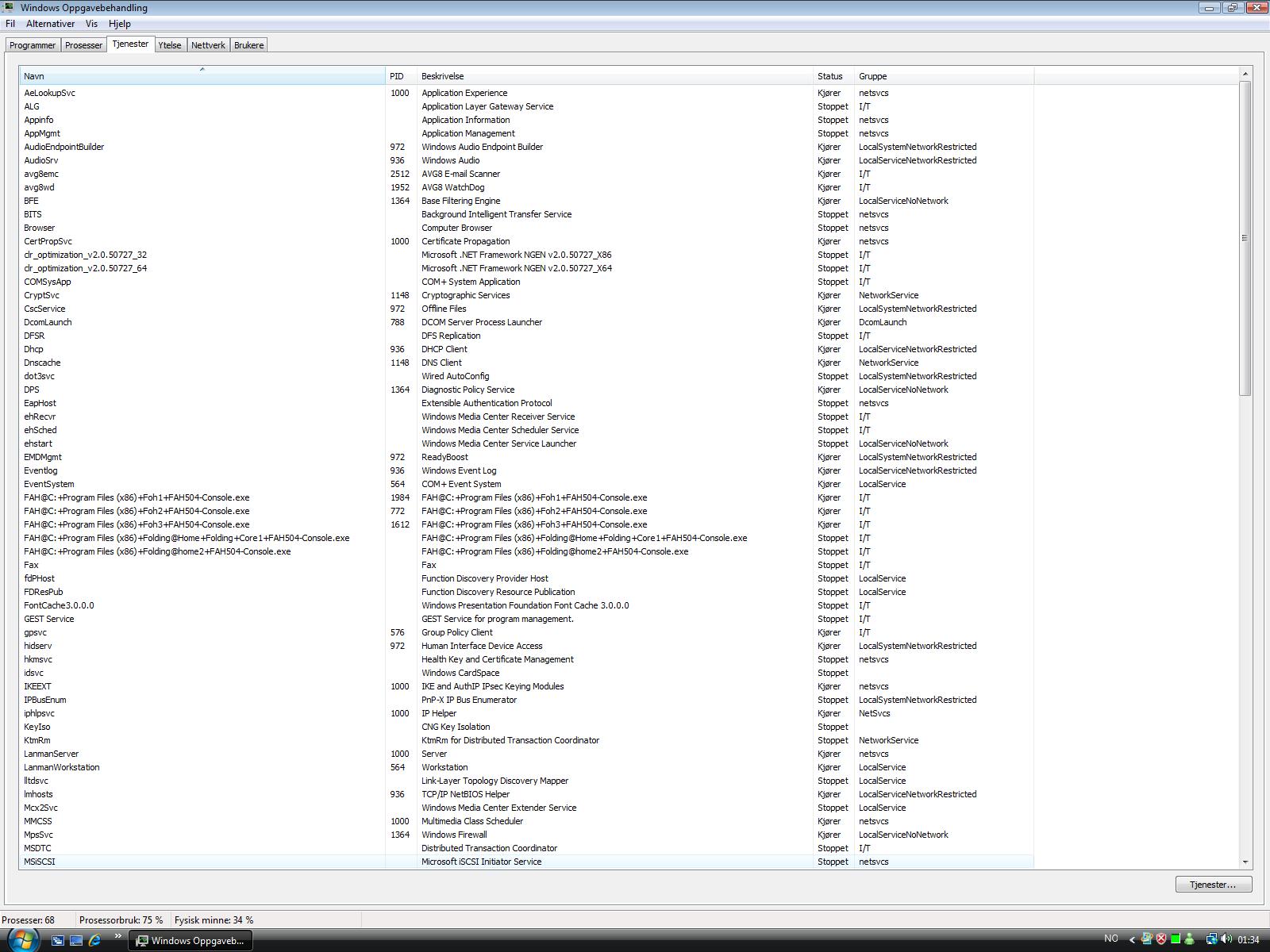Click Prosessorbruk: 75 % status entry
Image resolution: width=1270 pixels, height=952 pixels.
pos(121,920)
